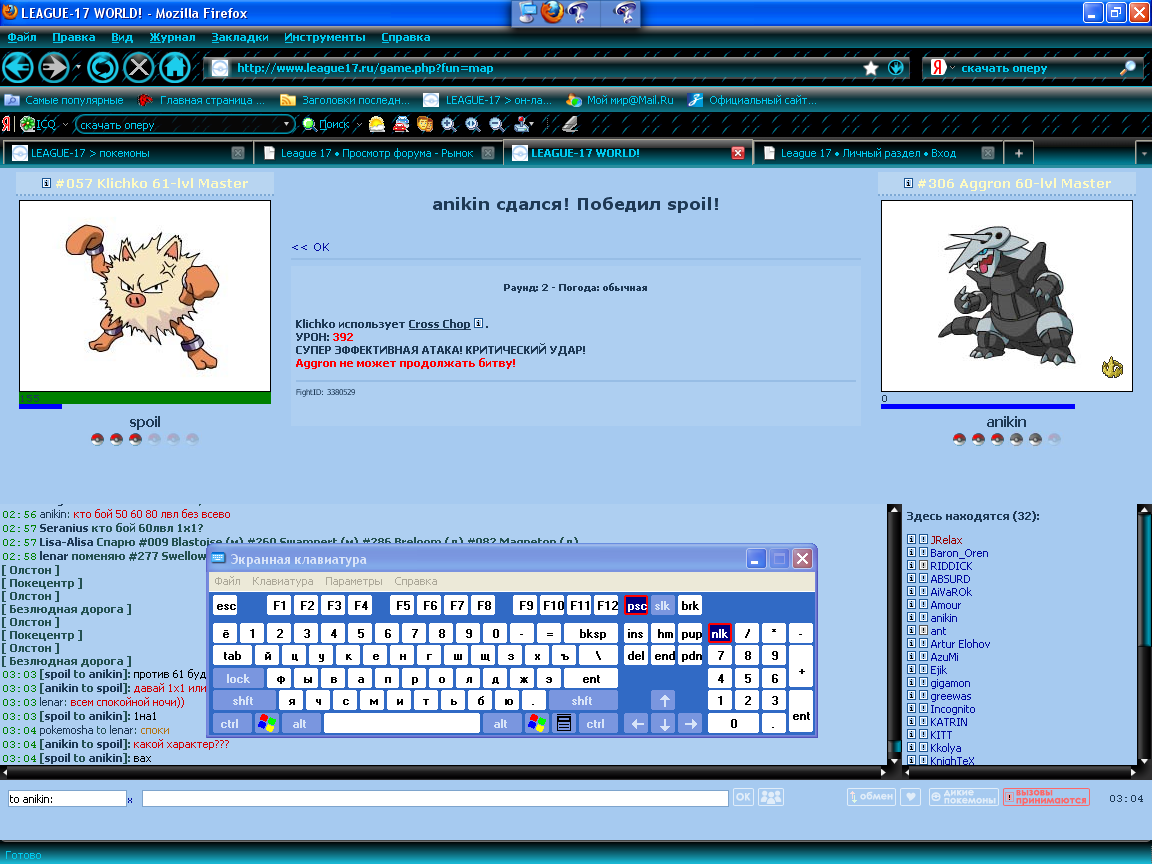Toggle the left ctrl key
Screen dimensions: 1152x864
tap(229, 724)
